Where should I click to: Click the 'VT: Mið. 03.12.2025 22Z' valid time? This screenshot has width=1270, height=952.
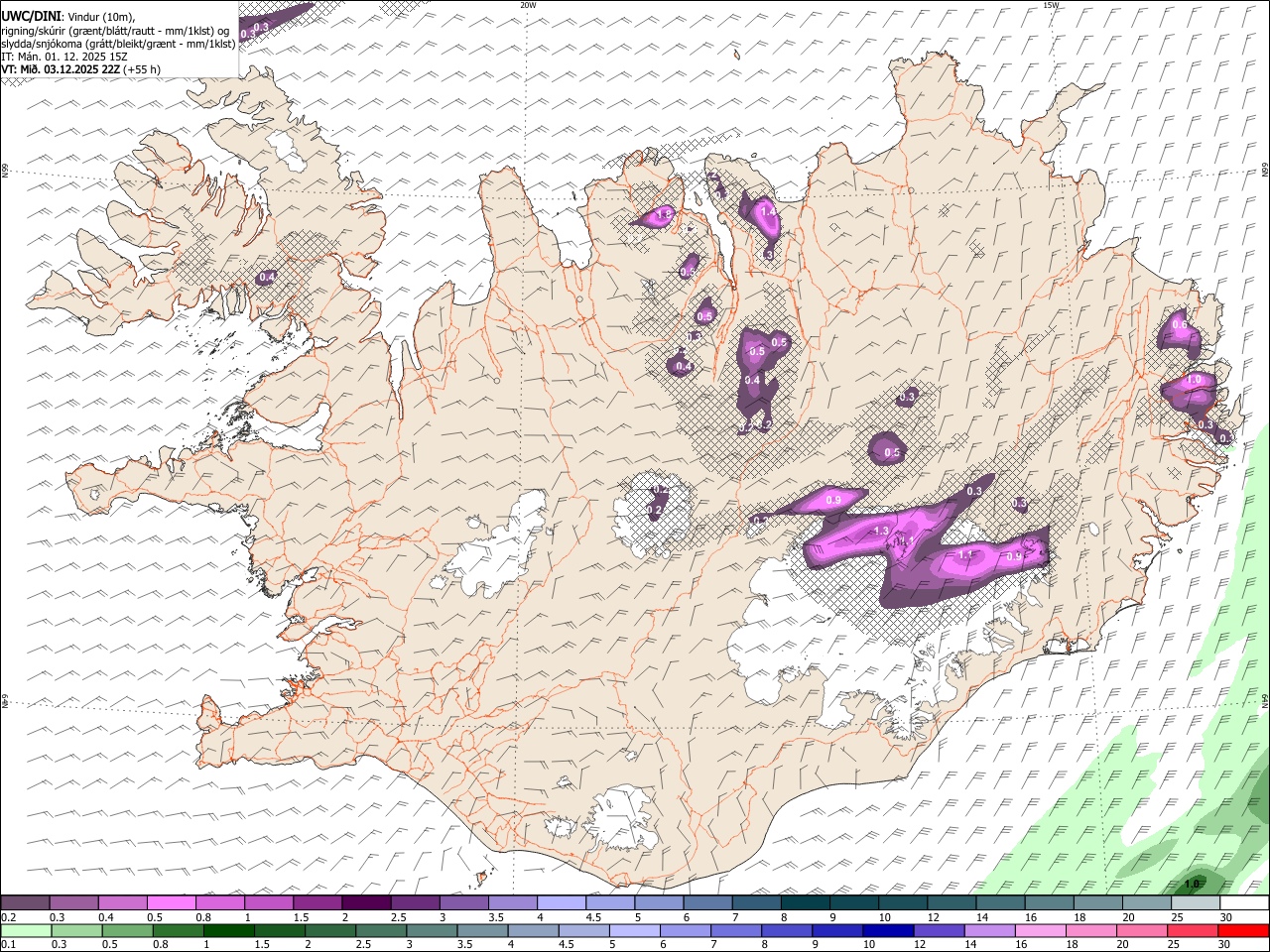click(62, 69)
